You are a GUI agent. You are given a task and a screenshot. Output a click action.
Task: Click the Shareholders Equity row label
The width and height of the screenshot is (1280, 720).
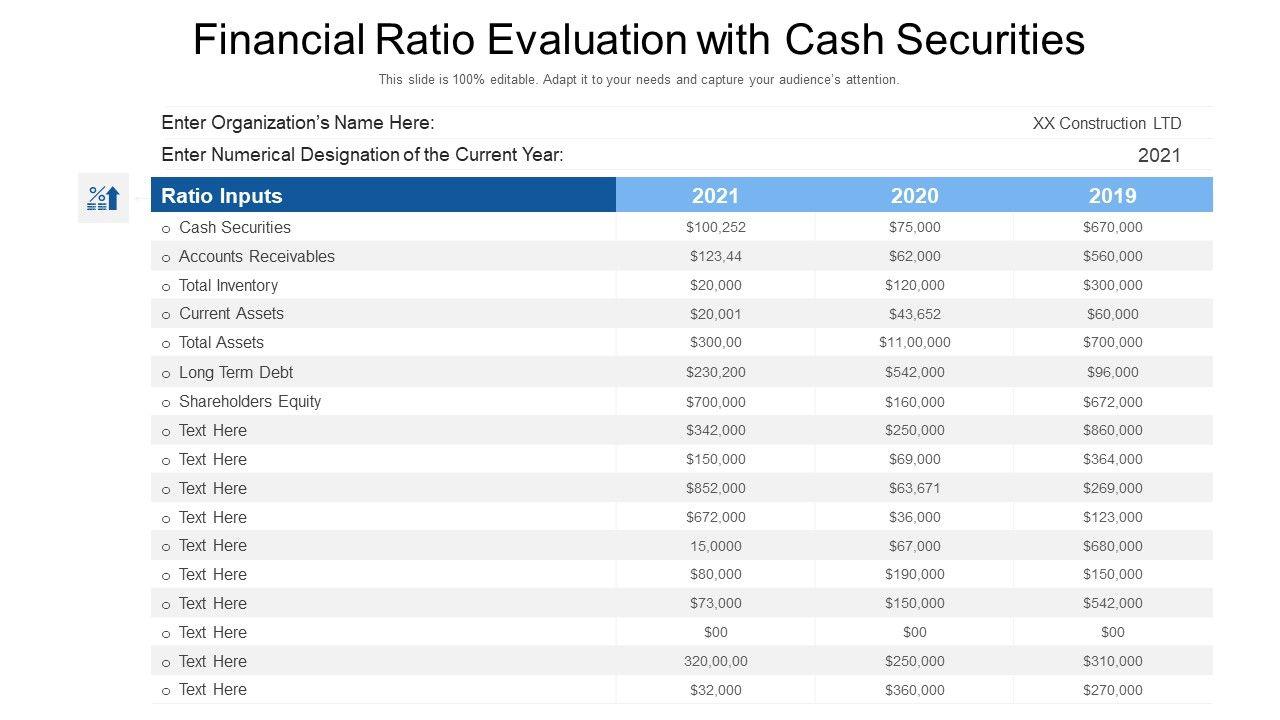tap(250, 401)
